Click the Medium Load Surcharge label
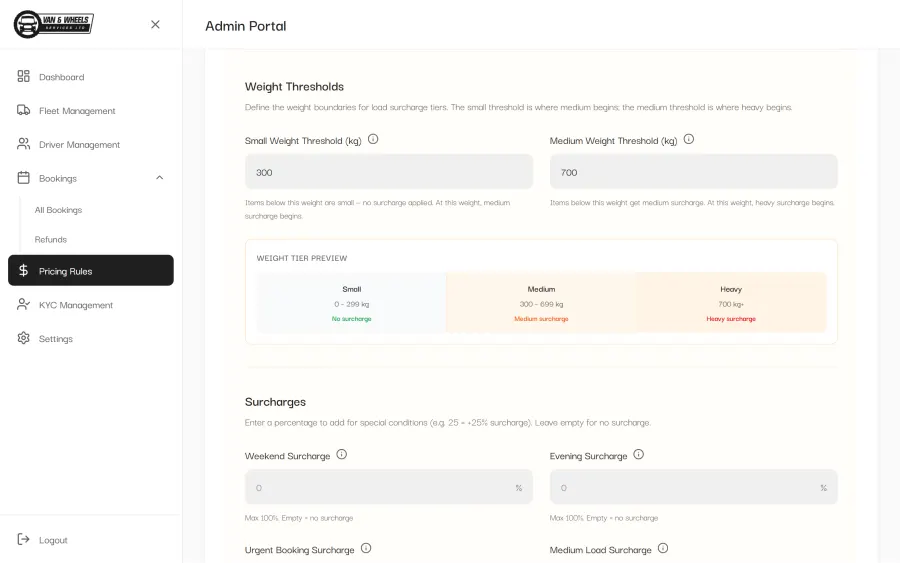The image size is (900, 563). (600, 550)
